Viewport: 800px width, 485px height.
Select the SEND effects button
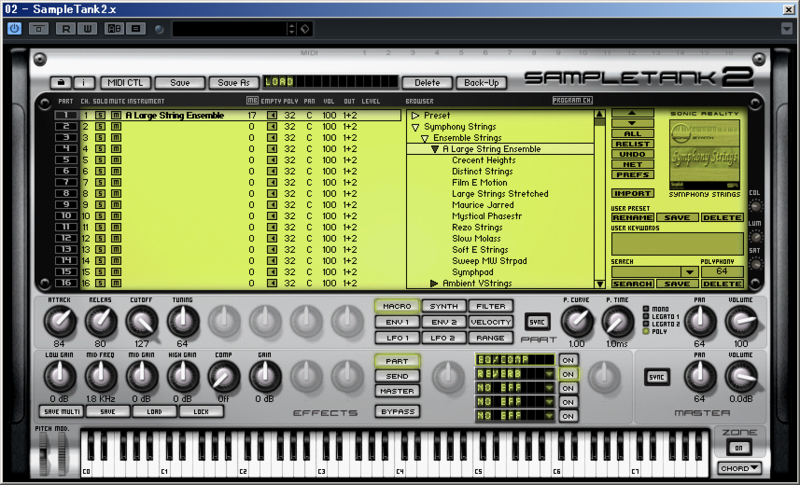[x=397, y=376]
